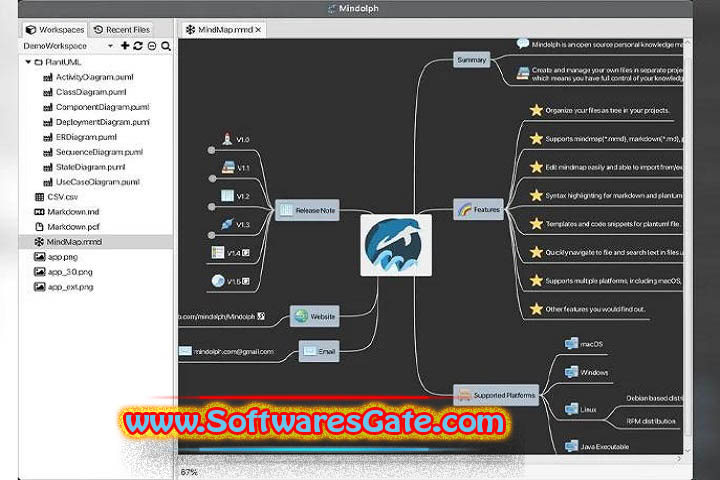Viewport: 720px width, 480px height.
Task: Click the central dolphin logo node
Action: (396, 245)
